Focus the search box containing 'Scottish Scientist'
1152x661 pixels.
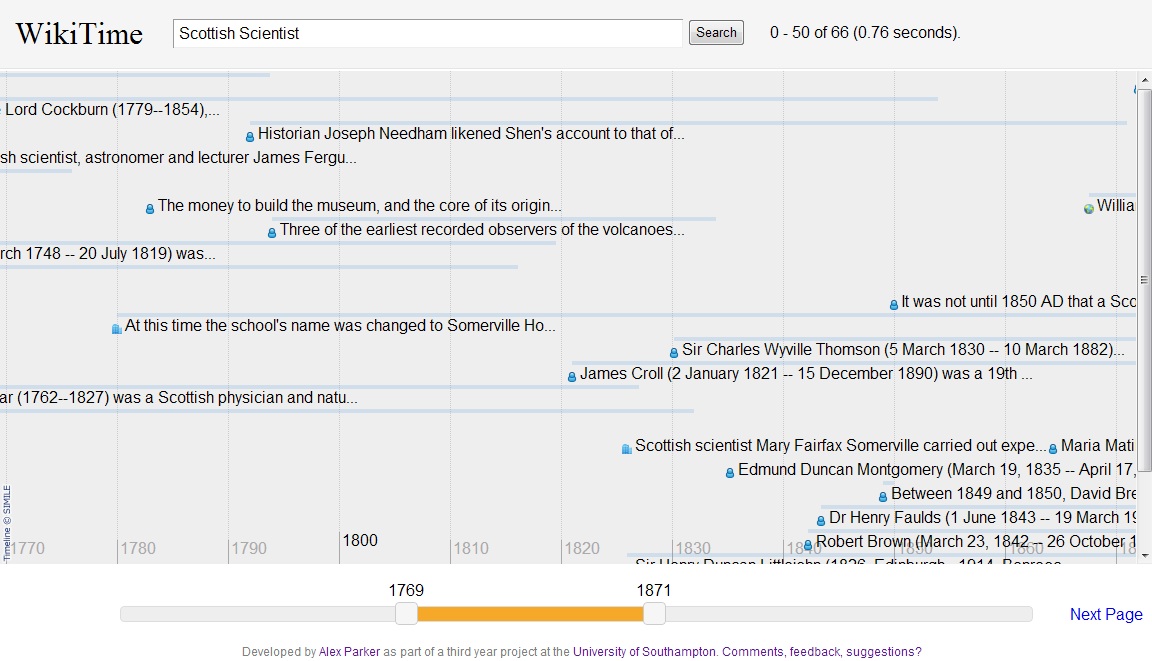point(428,34)
